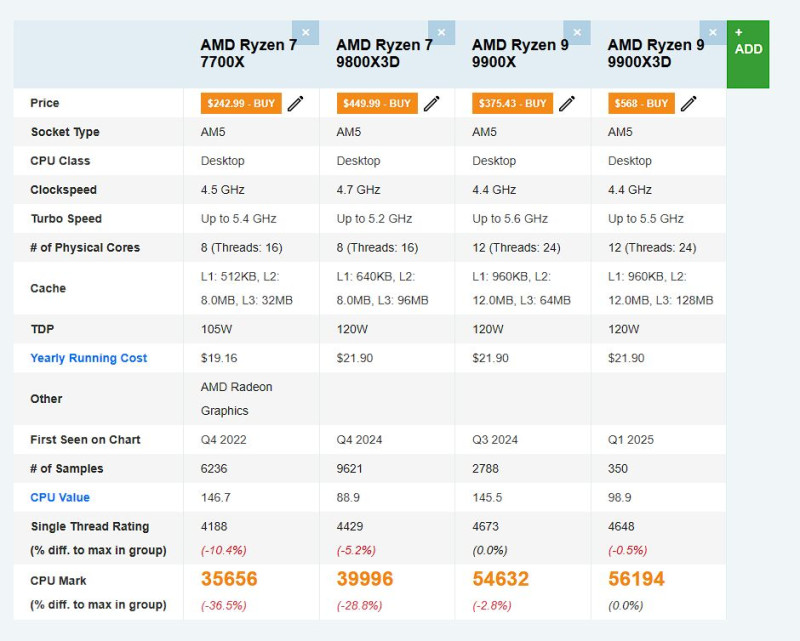Remove Ryzen 9 9900X3D column via X icon
Viewport: 800px width, 641px height.
[x=713, y=32]
